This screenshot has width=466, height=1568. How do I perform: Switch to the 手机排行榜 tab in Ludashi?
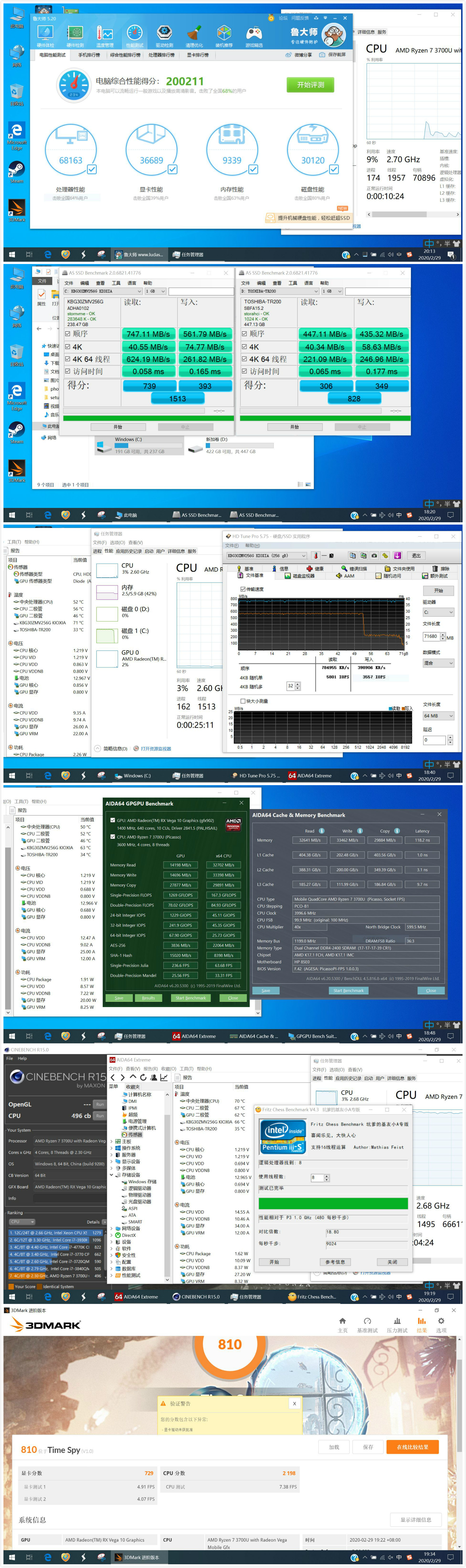(89, 55)
